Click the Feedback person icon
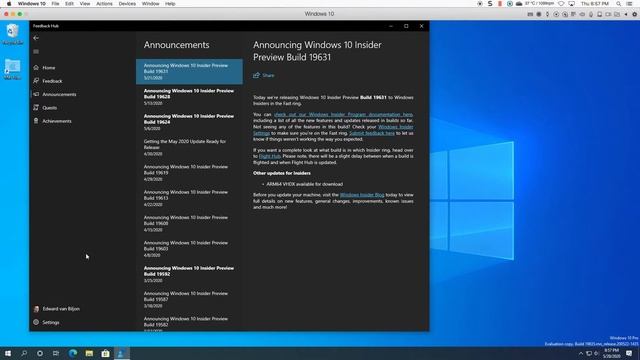The image size is (640, 360). 36,81
